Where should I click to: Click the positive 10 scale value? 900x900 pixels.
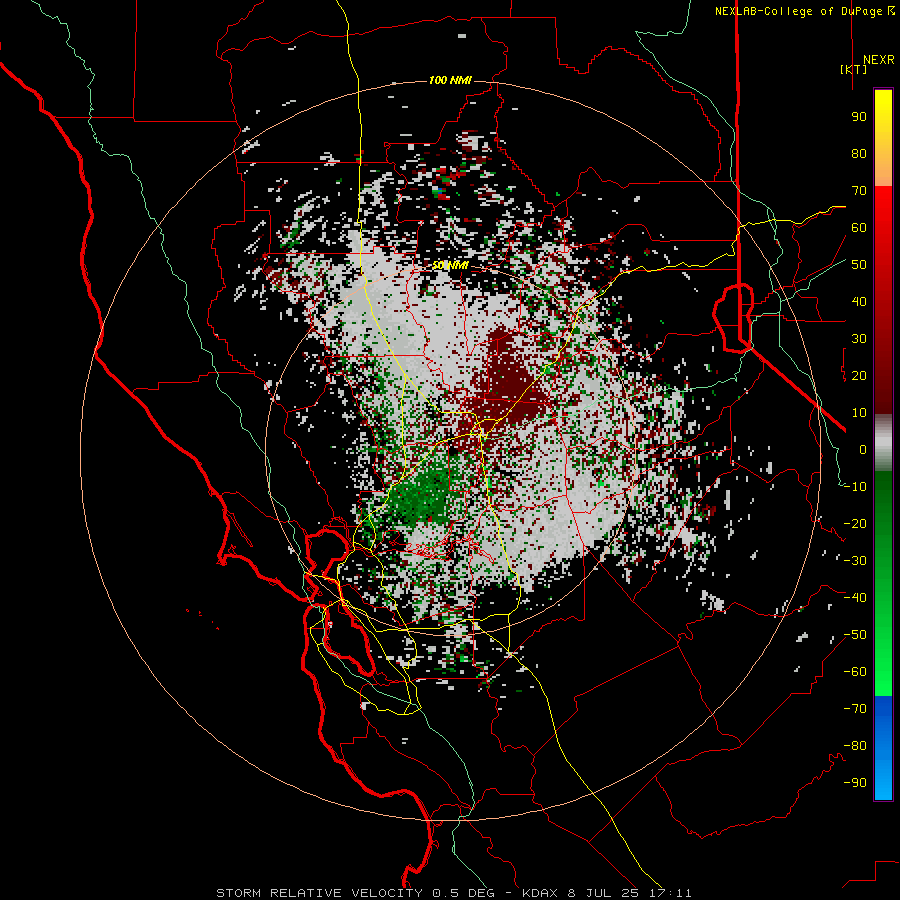[859, 413]
